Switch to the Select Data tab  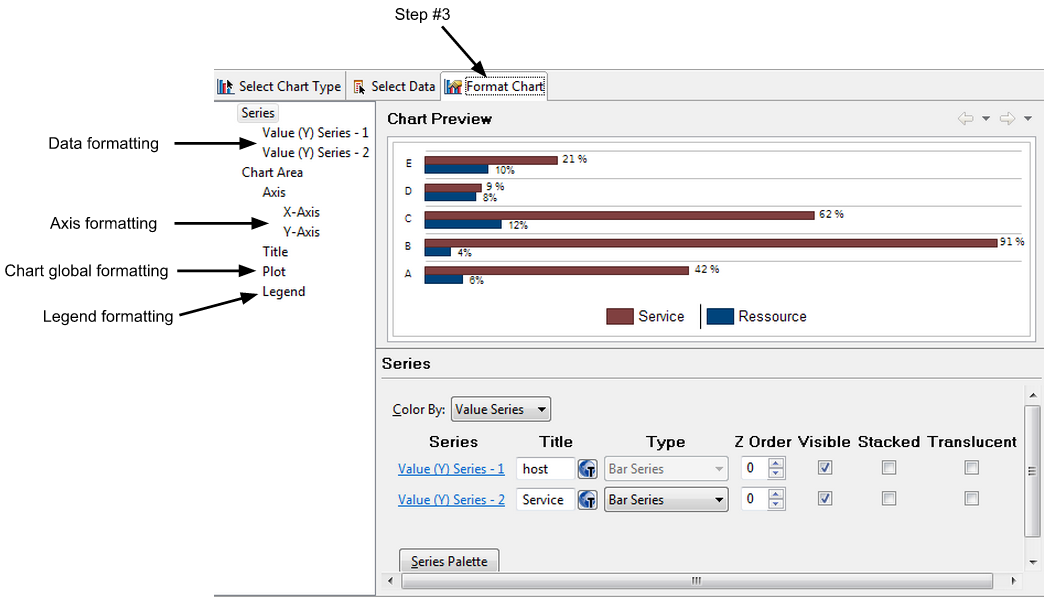click(395, 87)
